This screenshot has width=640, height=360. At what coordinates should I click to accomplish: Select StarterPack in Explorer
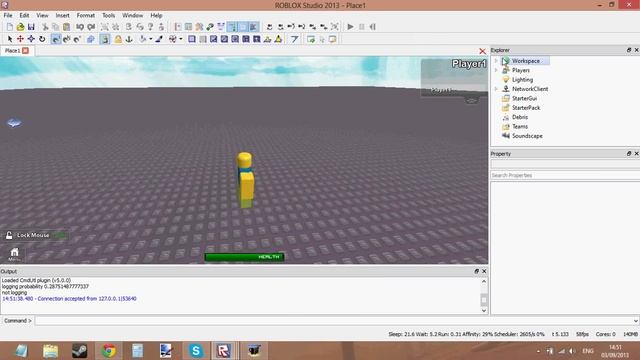pyautogui.click(x=526, y=108)
